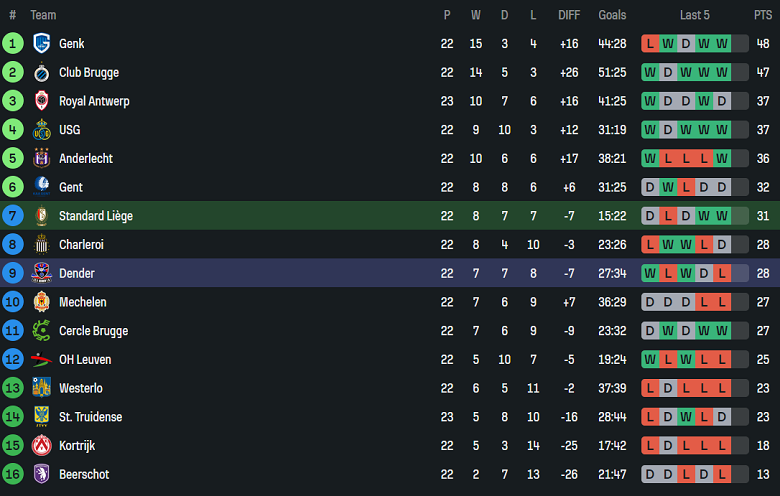
Task: Click Gent's red loss result badge
Action: point(686,187)
